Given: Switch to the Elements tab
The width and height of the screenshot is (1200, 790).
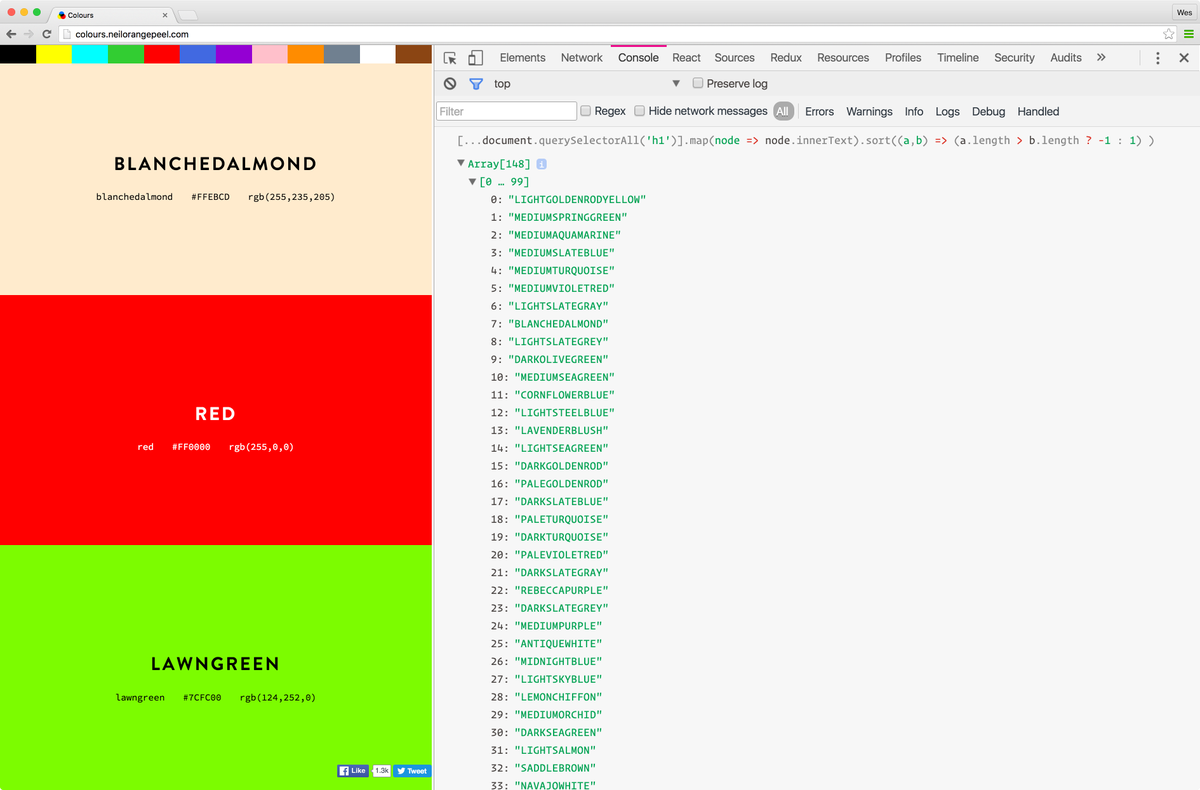Looking at the screenshot, I should [522, 58].
